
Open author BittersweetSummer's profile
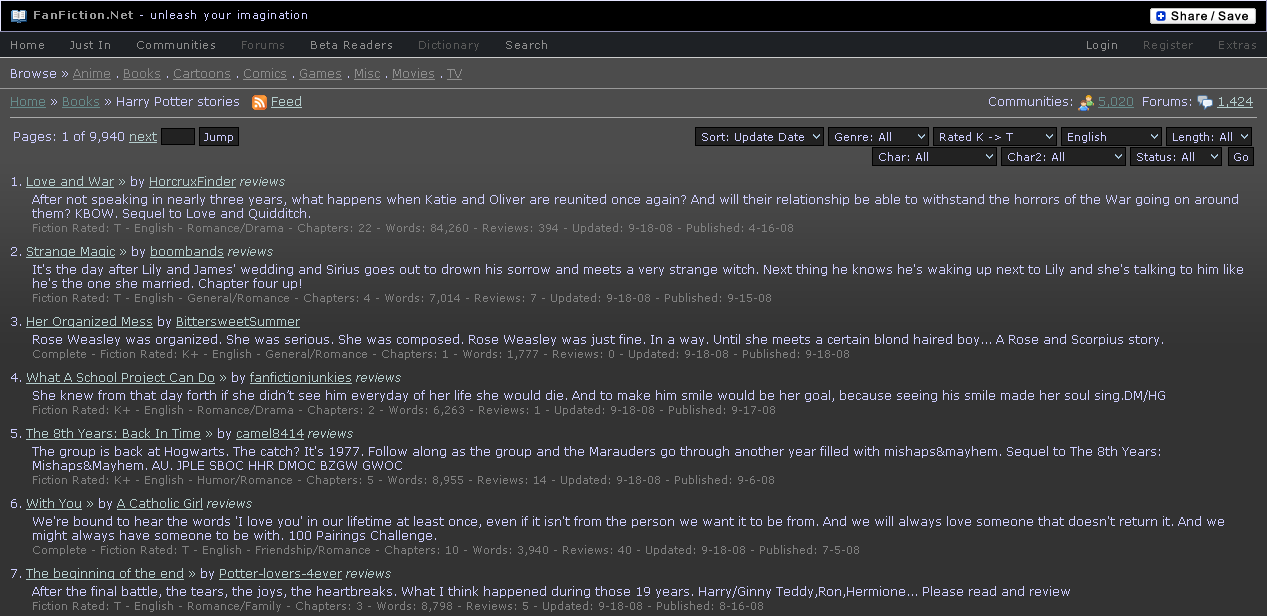click(x=238, y=322)
